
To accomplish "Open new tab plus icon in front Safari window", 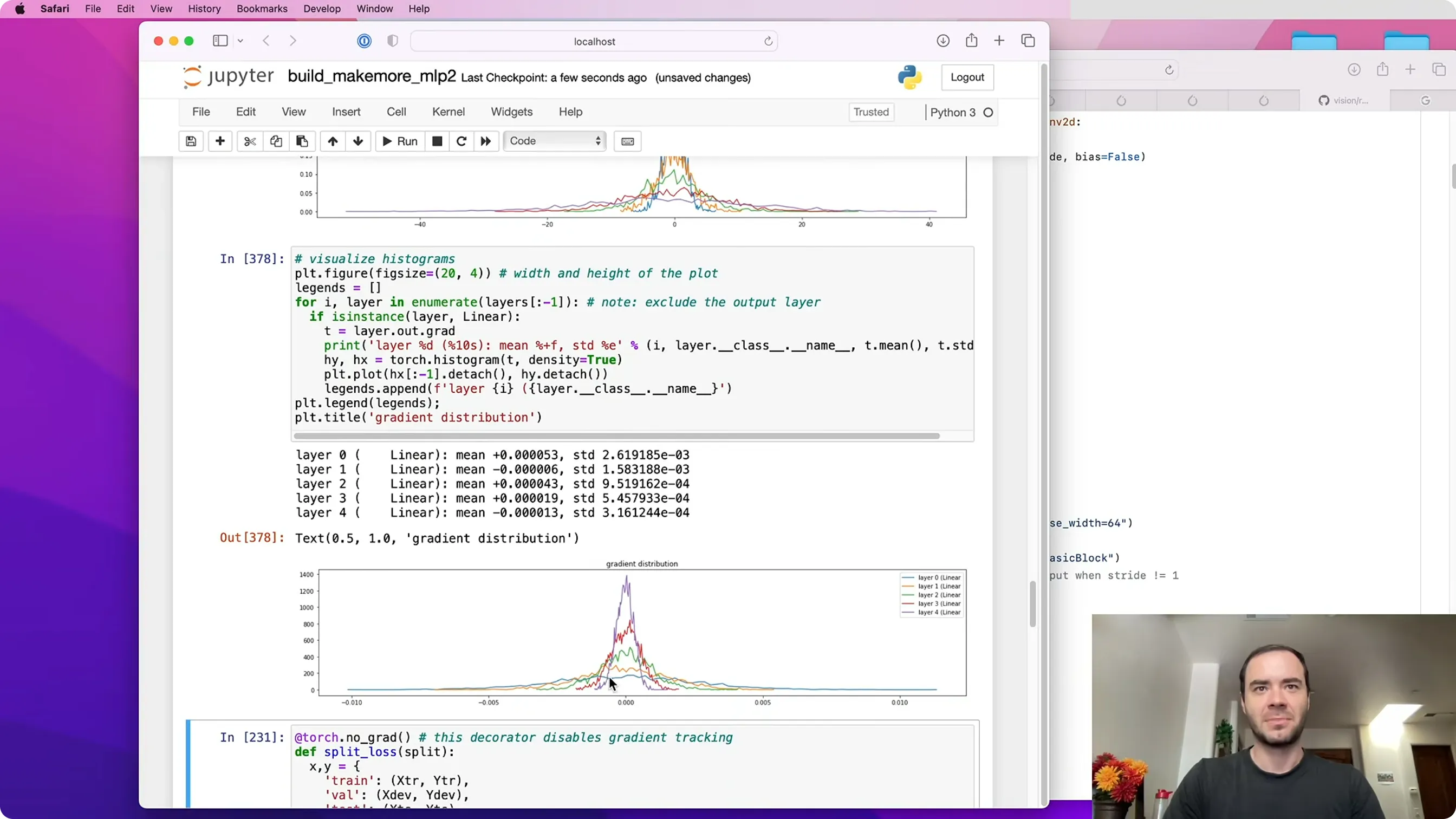I will pos(999,41).
